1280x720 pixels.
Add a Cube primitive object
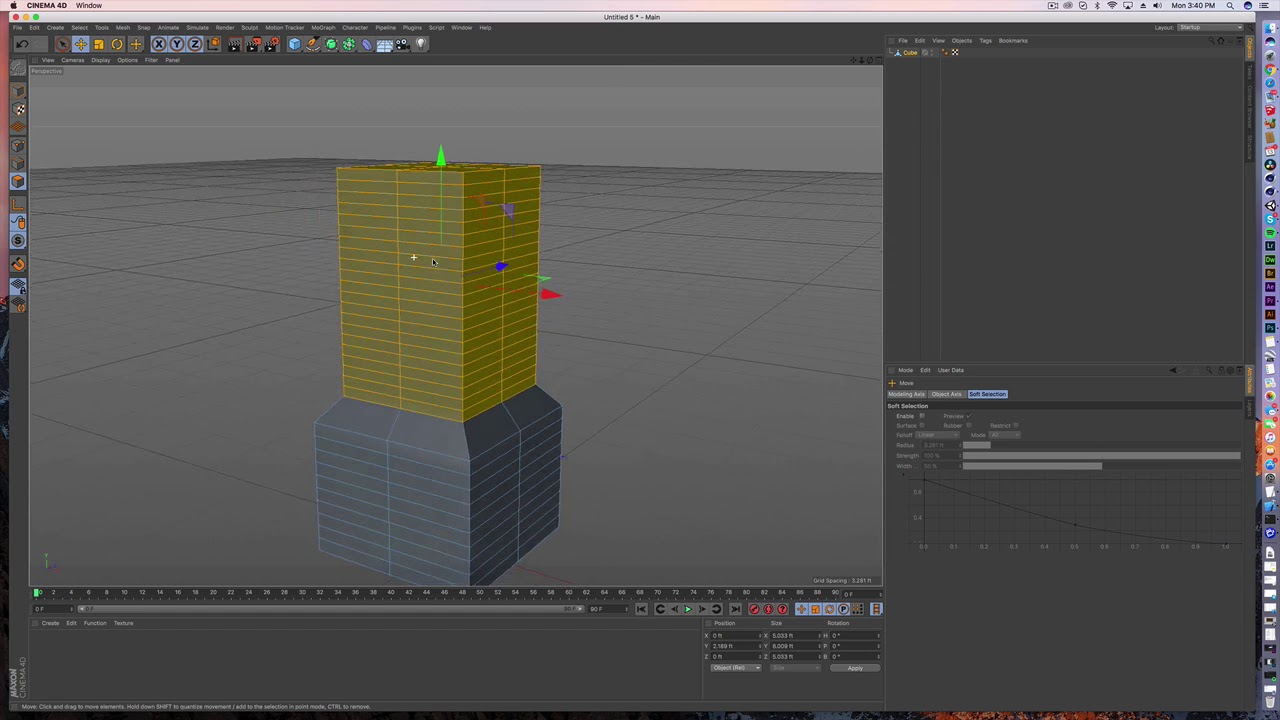(295, 44)
